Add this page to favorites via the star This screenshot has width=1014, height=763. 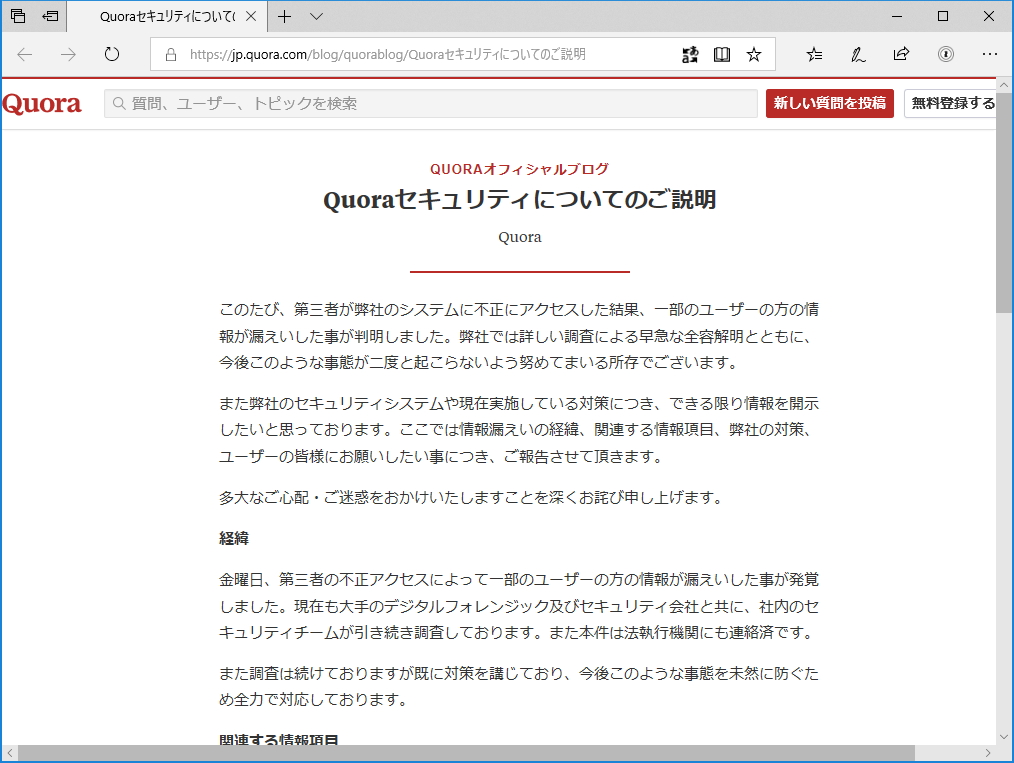coord(754,55)
